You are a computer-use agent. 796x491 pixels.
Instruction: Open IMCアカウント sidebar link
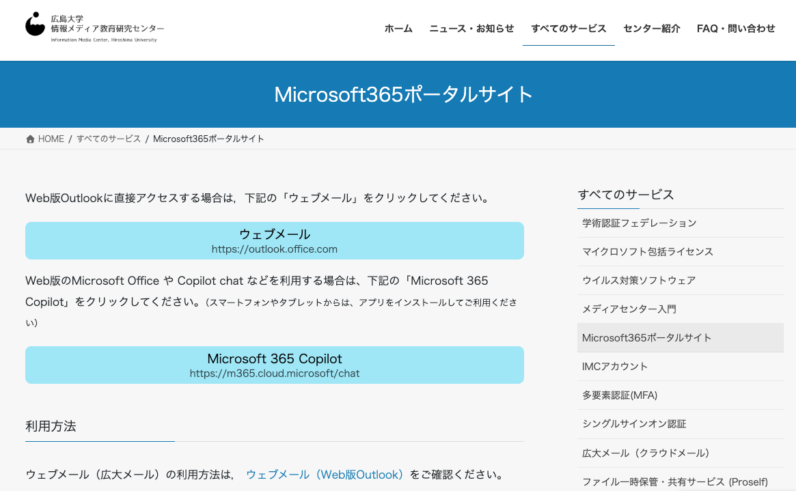[614, 367]
